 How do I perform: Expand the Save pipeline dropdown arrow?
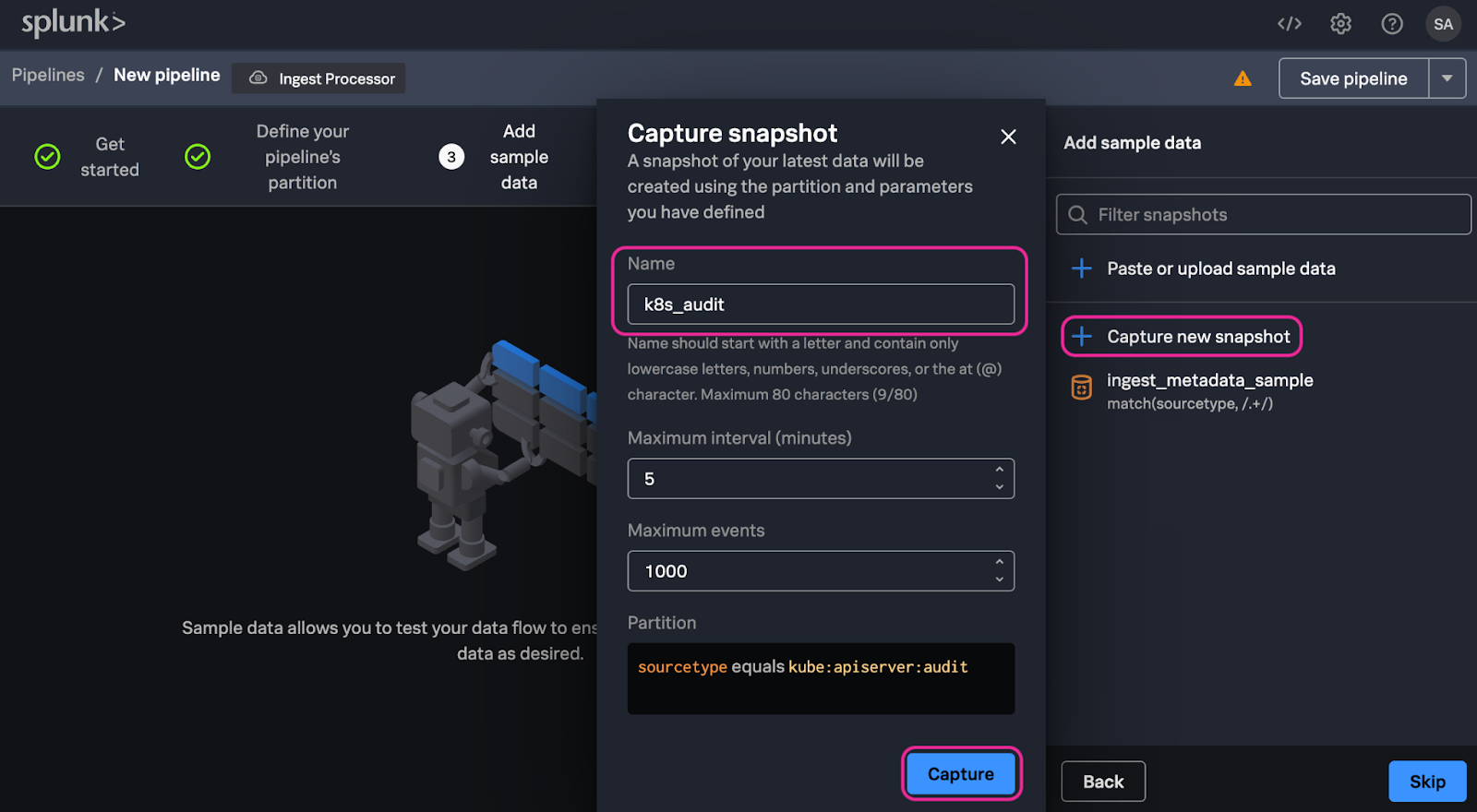pyautogui.click(x=1447, y=78)
